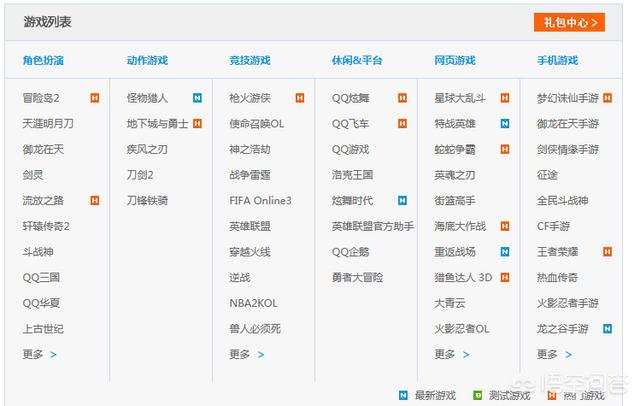Select QQ企鹅 in the list
The height and width of the screenshot is (406, 640).
350,252
